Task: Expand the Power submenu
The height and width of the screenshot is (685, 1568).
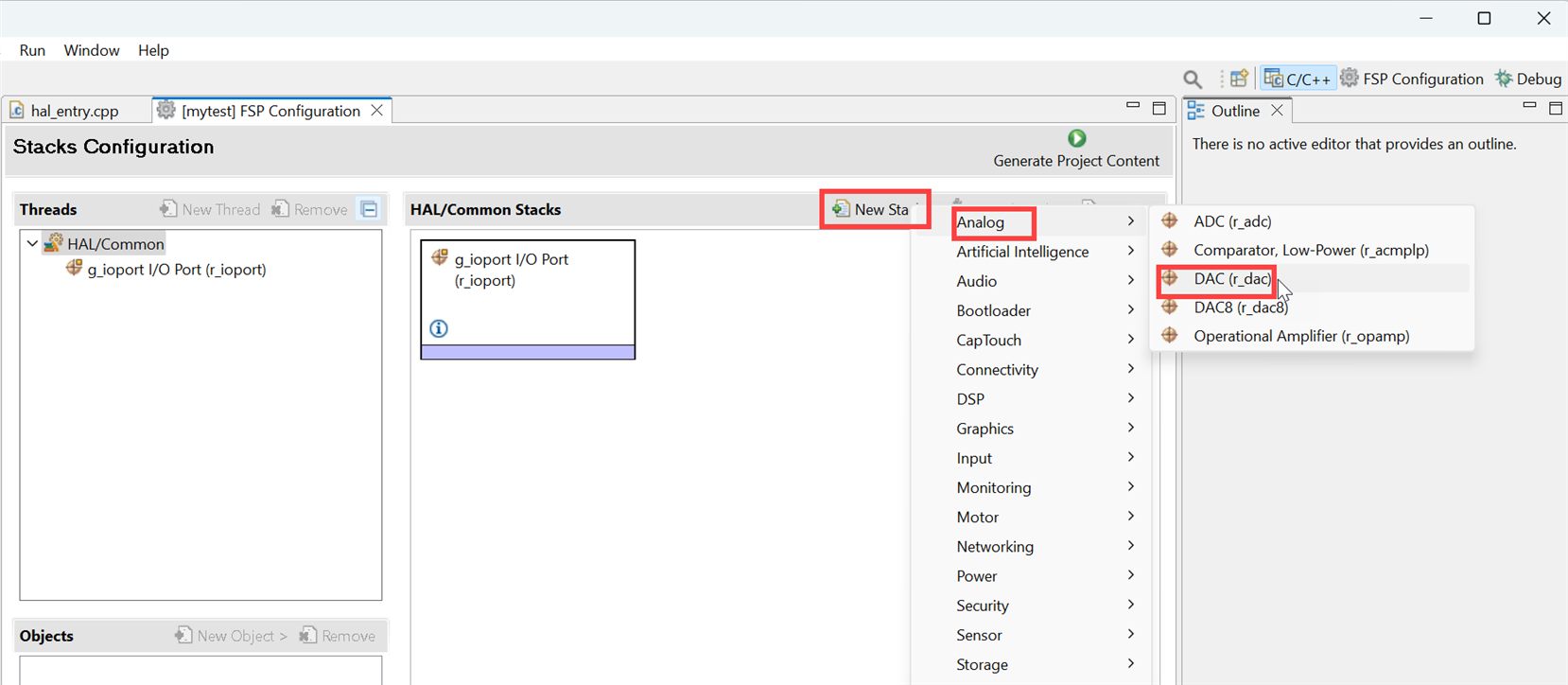Action: click(1030, 576)
